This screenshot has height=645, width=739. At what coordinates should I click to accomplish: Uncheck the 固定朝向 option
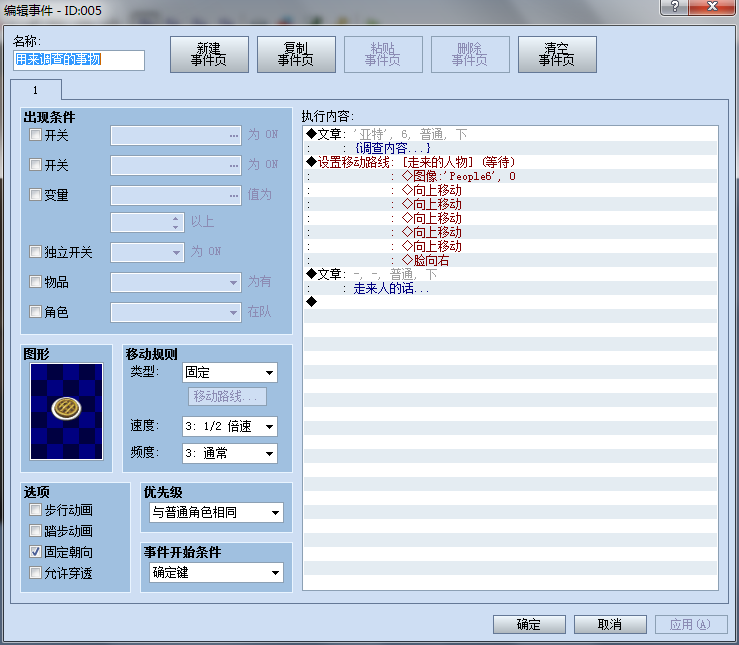35,552
